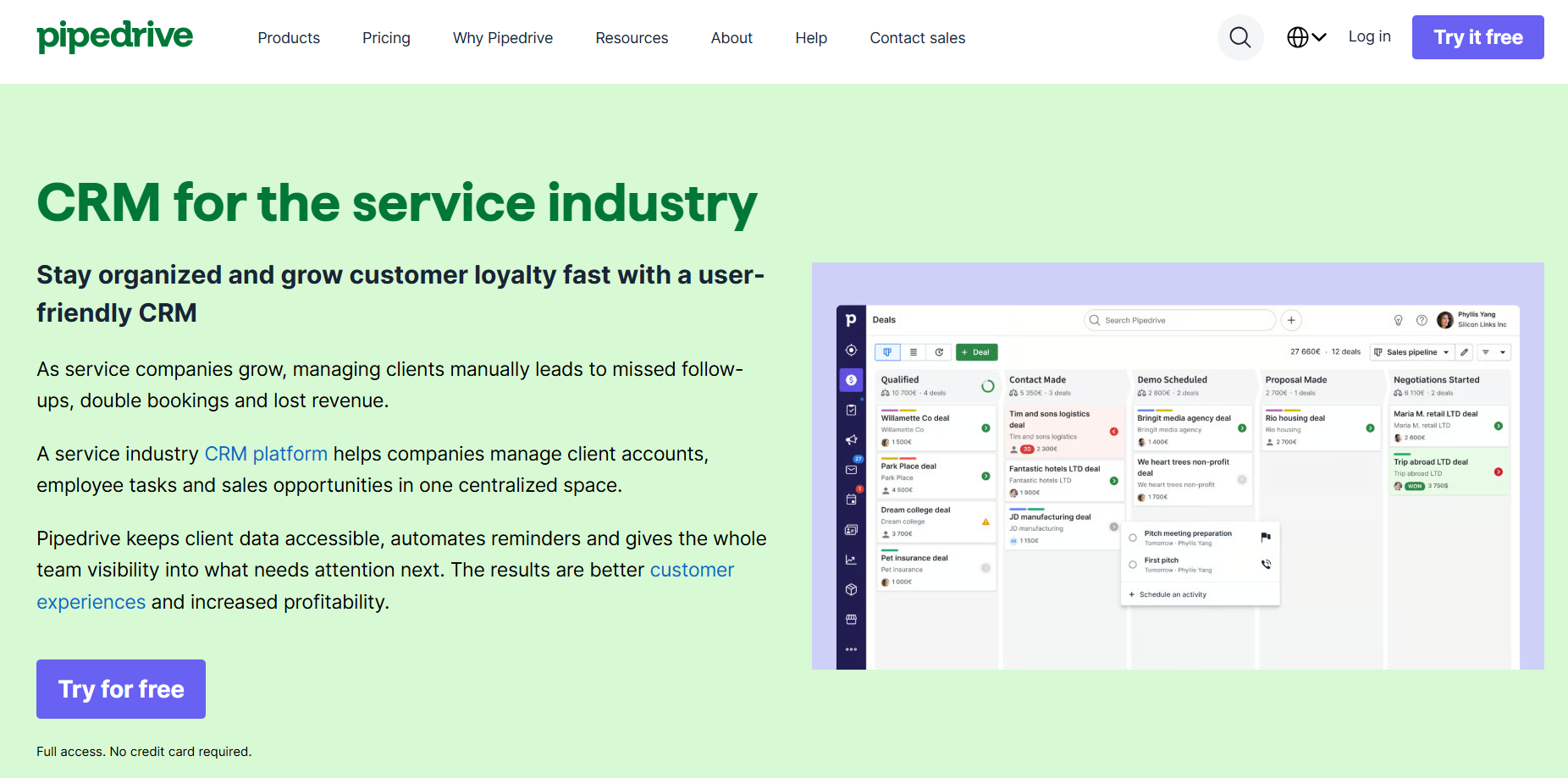This screenshot has height=778, width=1568.
Task: Open the search magnifier icon in header
Action: (1240, 37)
